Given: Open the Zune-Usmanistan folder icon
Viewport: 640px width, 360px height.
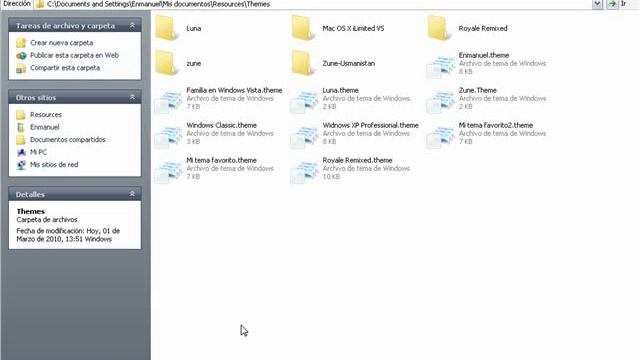Looking at the screenshot, I should [x=304, y=63].
